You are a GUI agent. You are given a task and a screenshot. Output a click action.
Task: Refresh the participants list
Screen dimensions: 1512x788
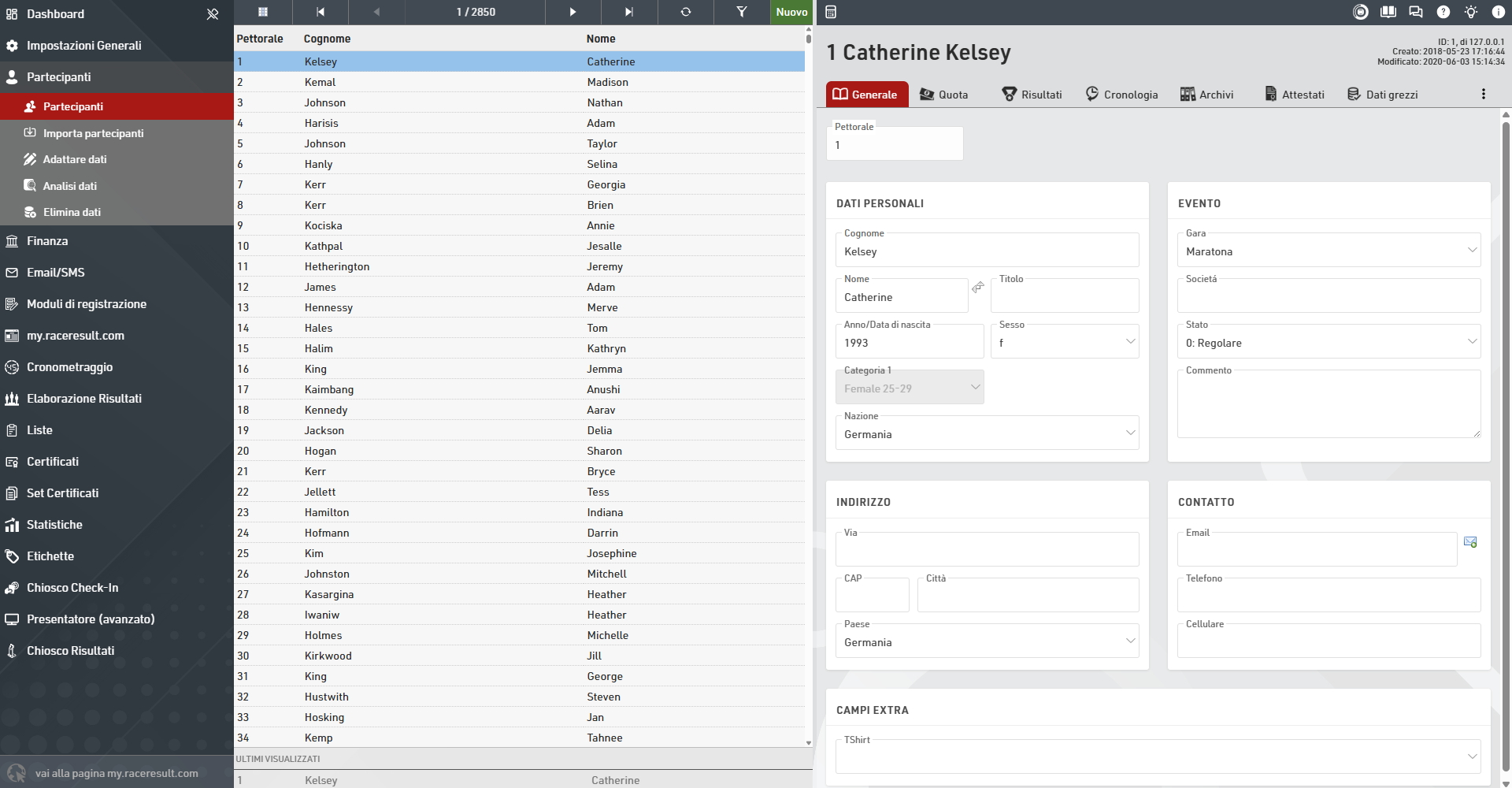coord(685,12)
